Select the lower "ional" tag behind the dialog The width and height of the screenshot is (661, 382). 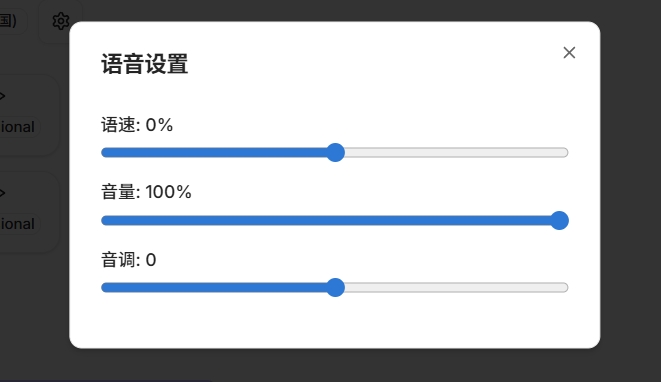(18, 224)
